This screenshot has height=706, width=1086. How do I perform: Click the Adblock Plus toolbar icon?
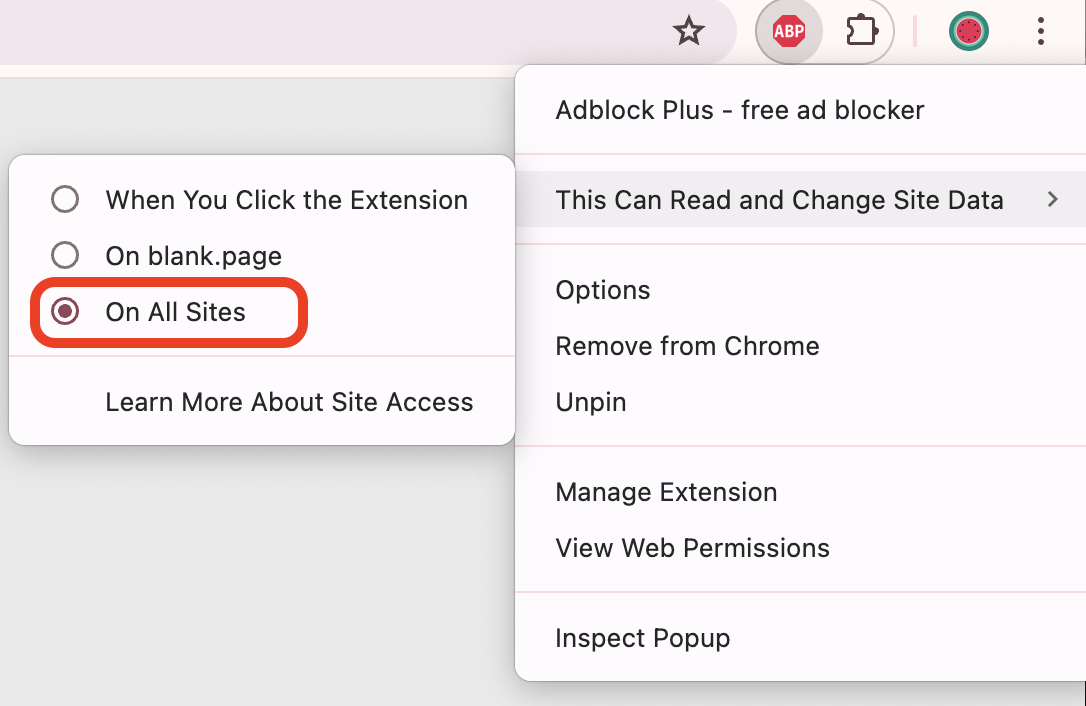pyautogui.click(x=789, y=31)
